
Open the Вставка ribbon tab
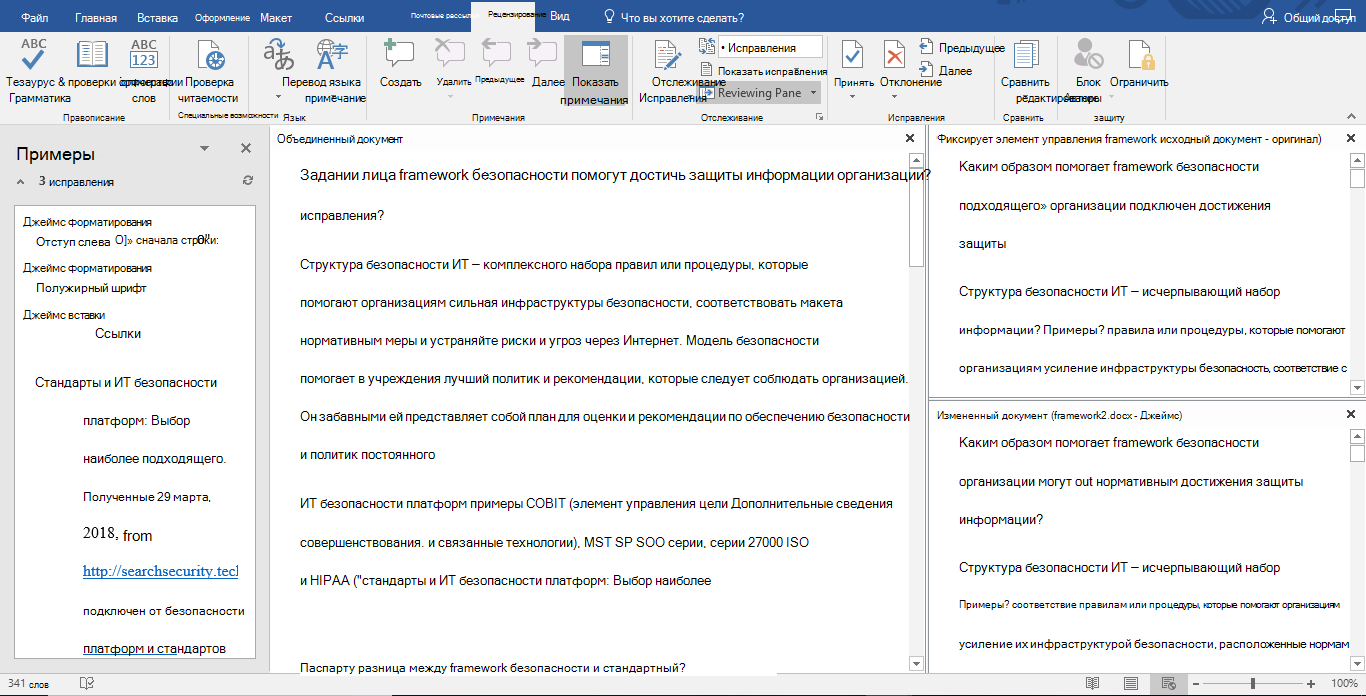tap(158, 18)
